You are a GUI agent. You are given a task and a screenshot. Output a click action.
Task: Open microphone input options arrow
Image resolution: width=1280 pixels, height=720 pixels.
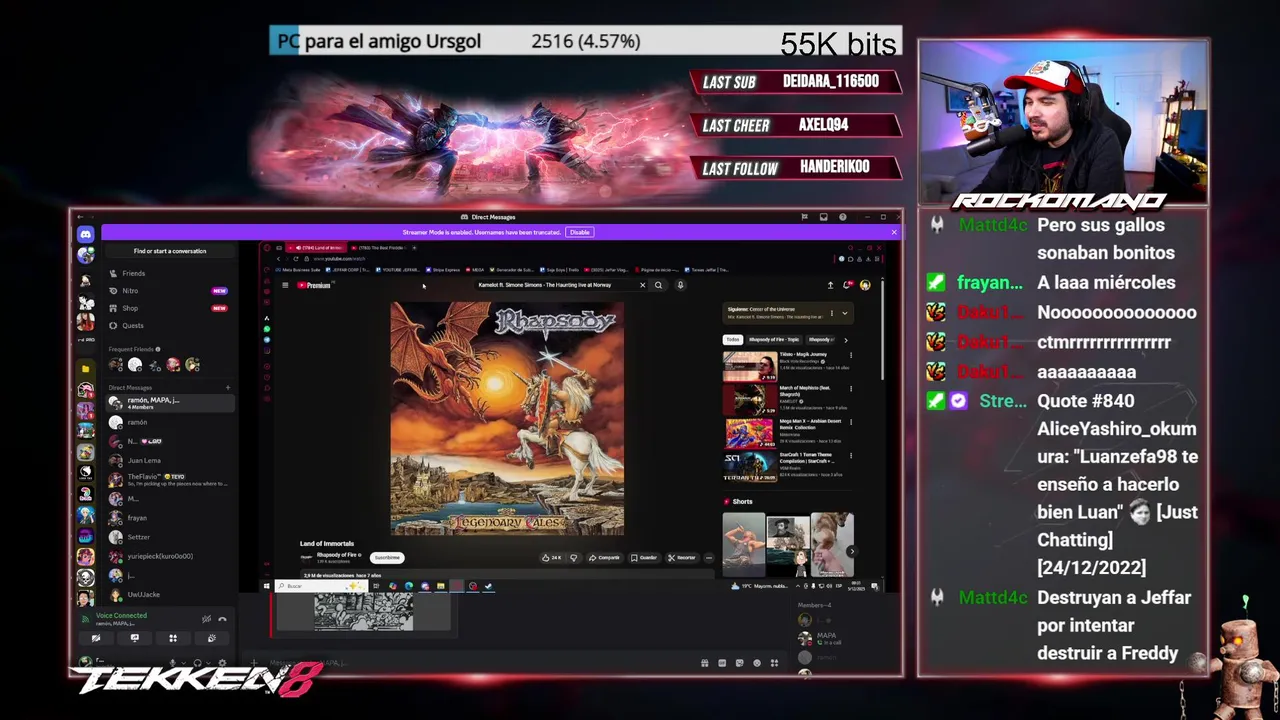point(184,663)
